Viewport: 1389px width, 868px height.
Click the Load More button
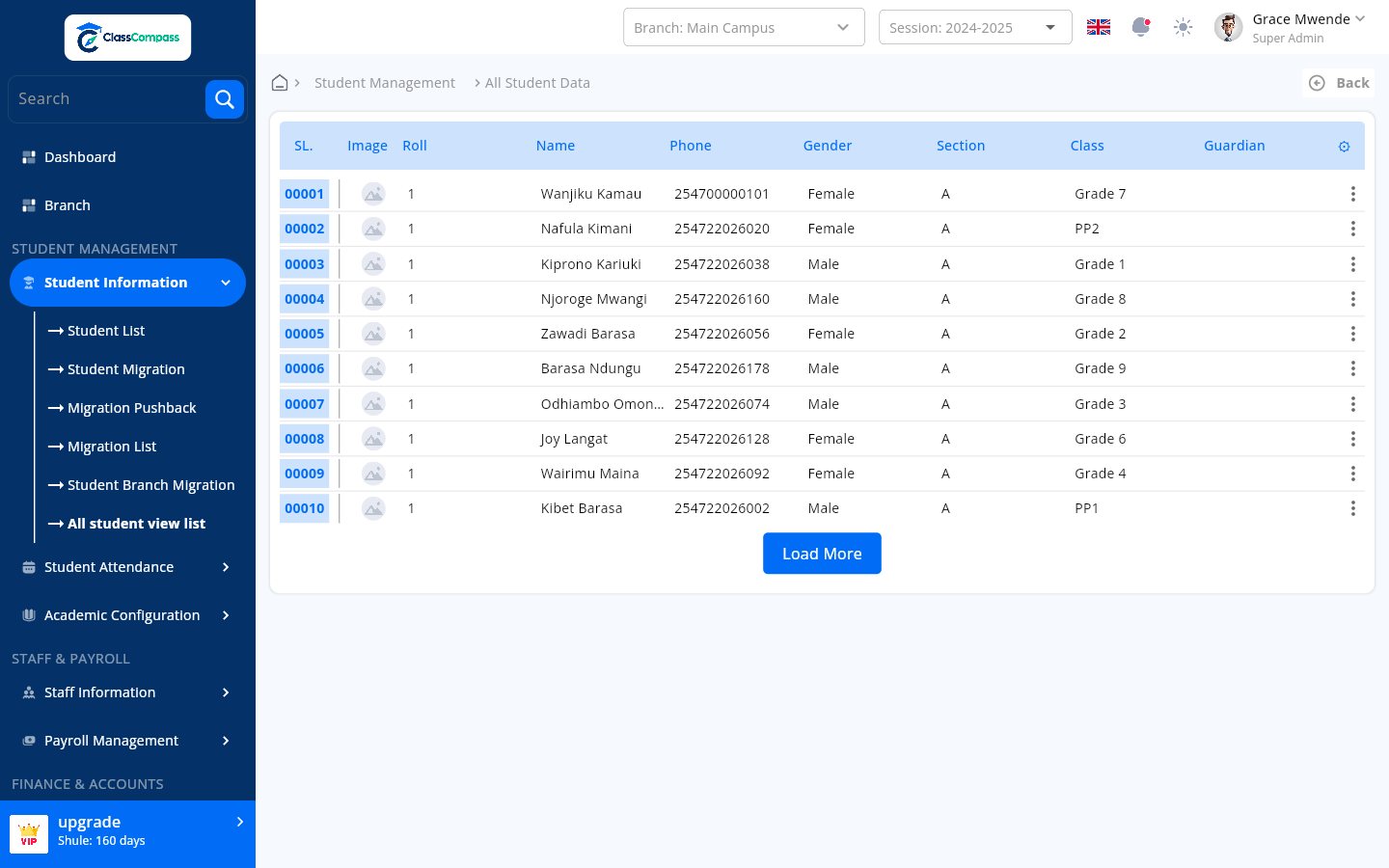coord(822,554)
